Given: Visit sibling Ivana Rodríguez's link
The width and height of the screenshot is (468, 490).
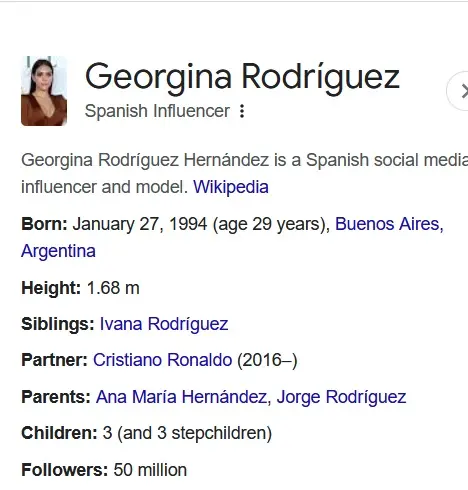Looking at the screenshot, I should pyautogui.click(x=164, y=324).
